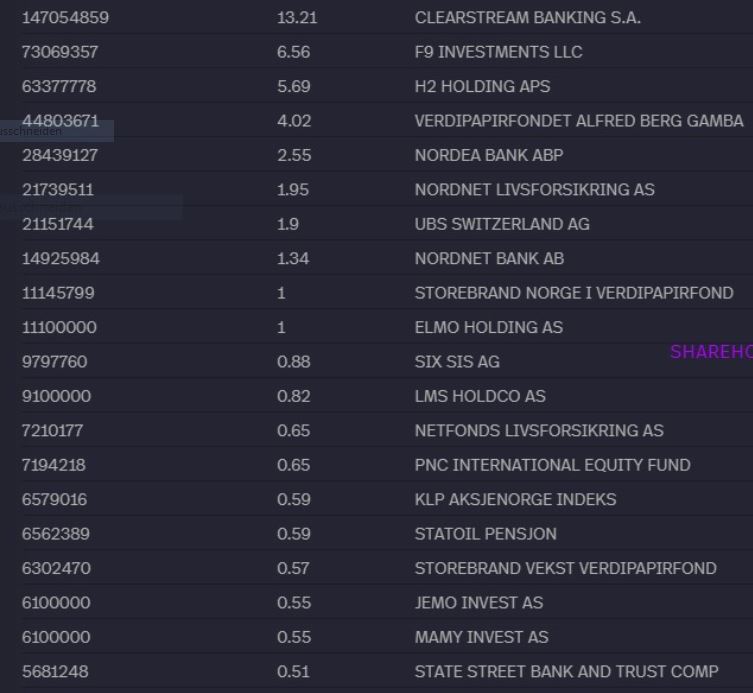Click share count 44803671
The image size is (753, 693).
click(x=60, y=121)
